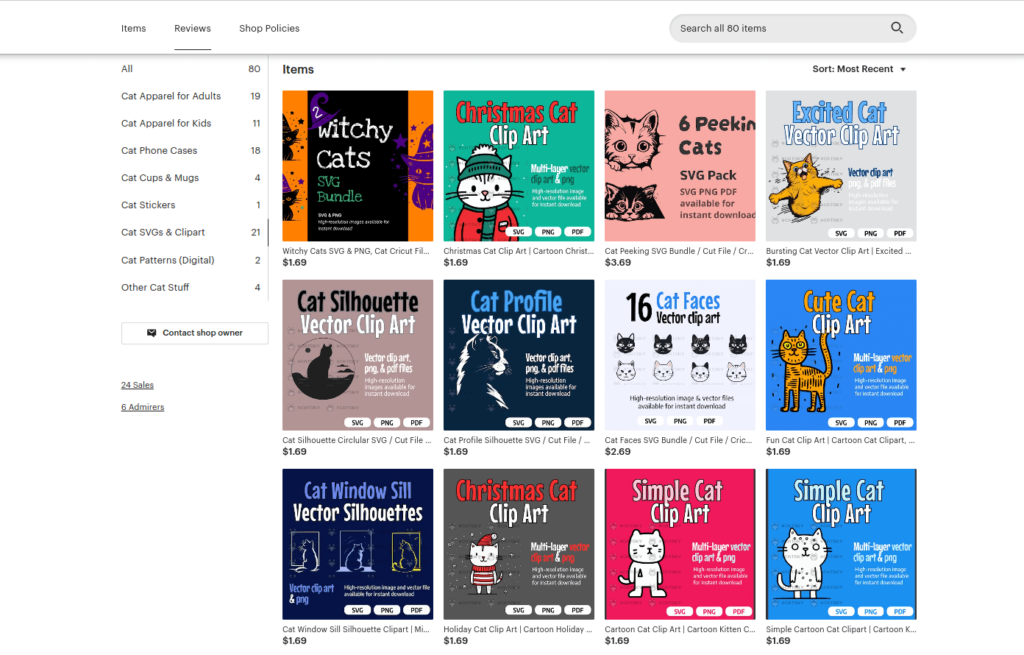Select the Items tab
The width and height of the screenshot is (1024, 655).
[133, 28]
